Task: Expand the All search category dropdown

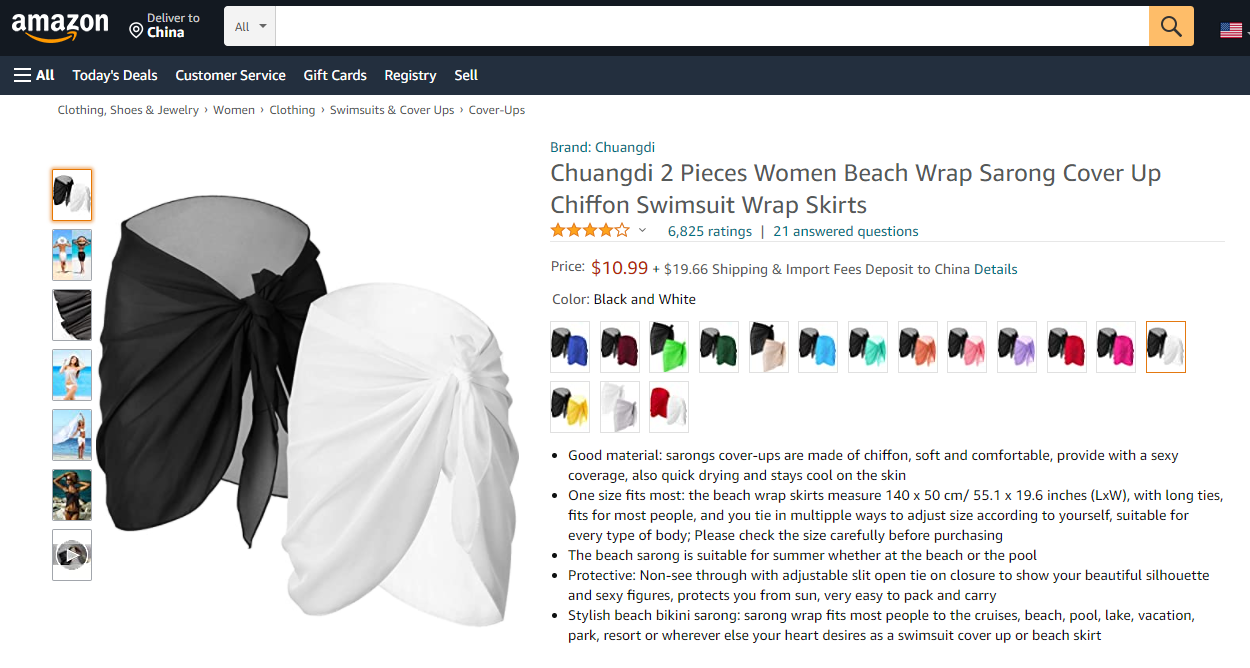Action: 250,26
